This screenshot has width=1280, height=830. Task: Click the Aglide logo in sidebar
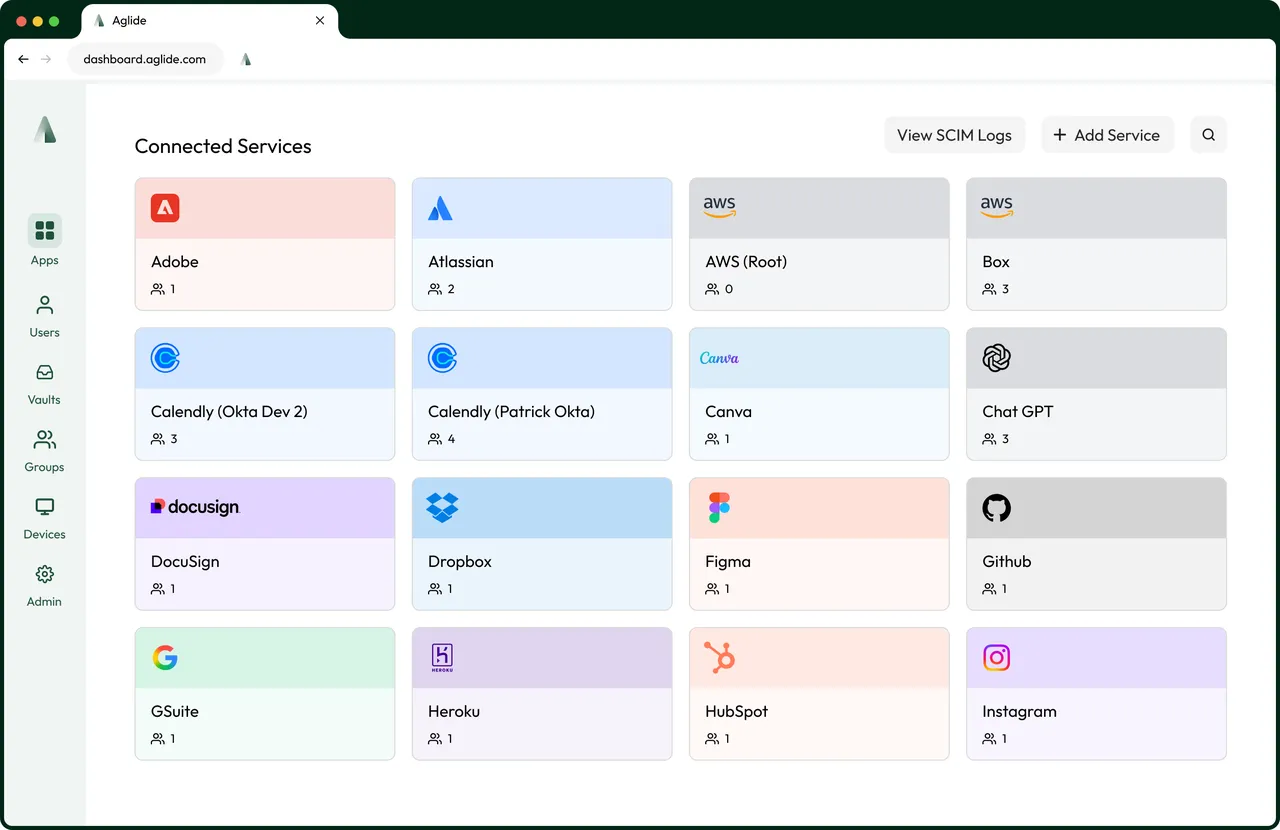44,129
